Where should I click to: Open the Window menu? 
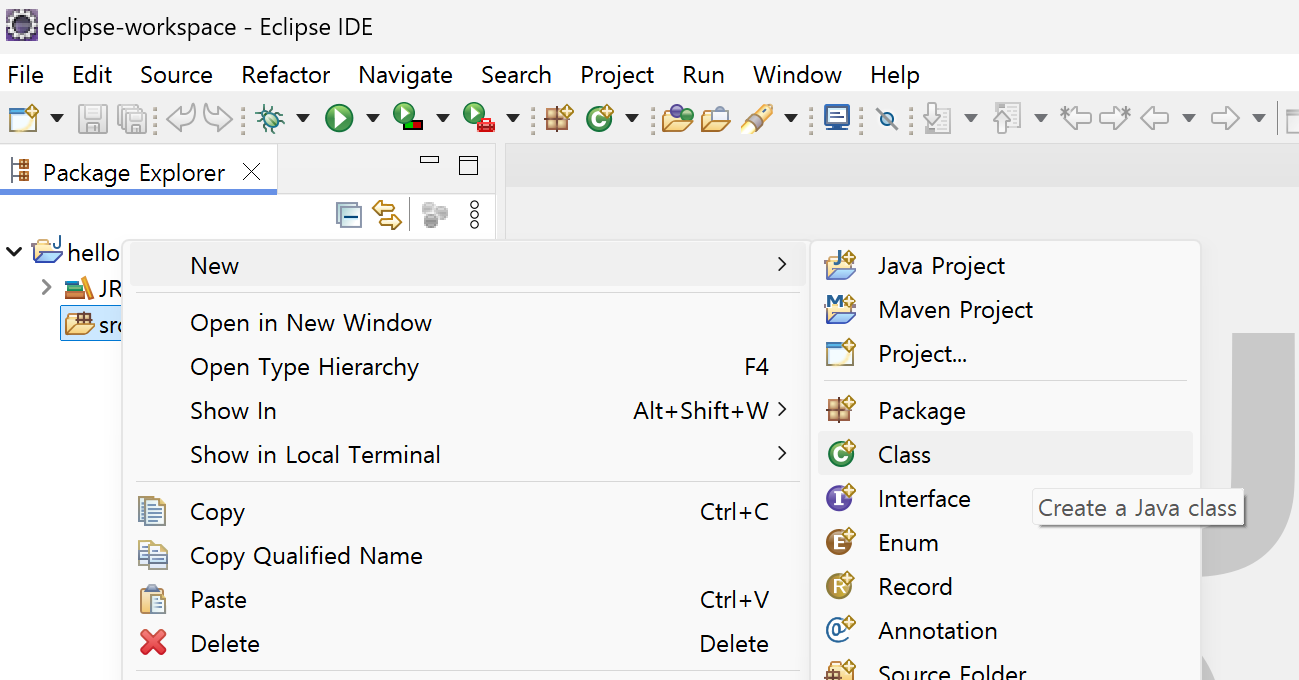pos(797,75)
